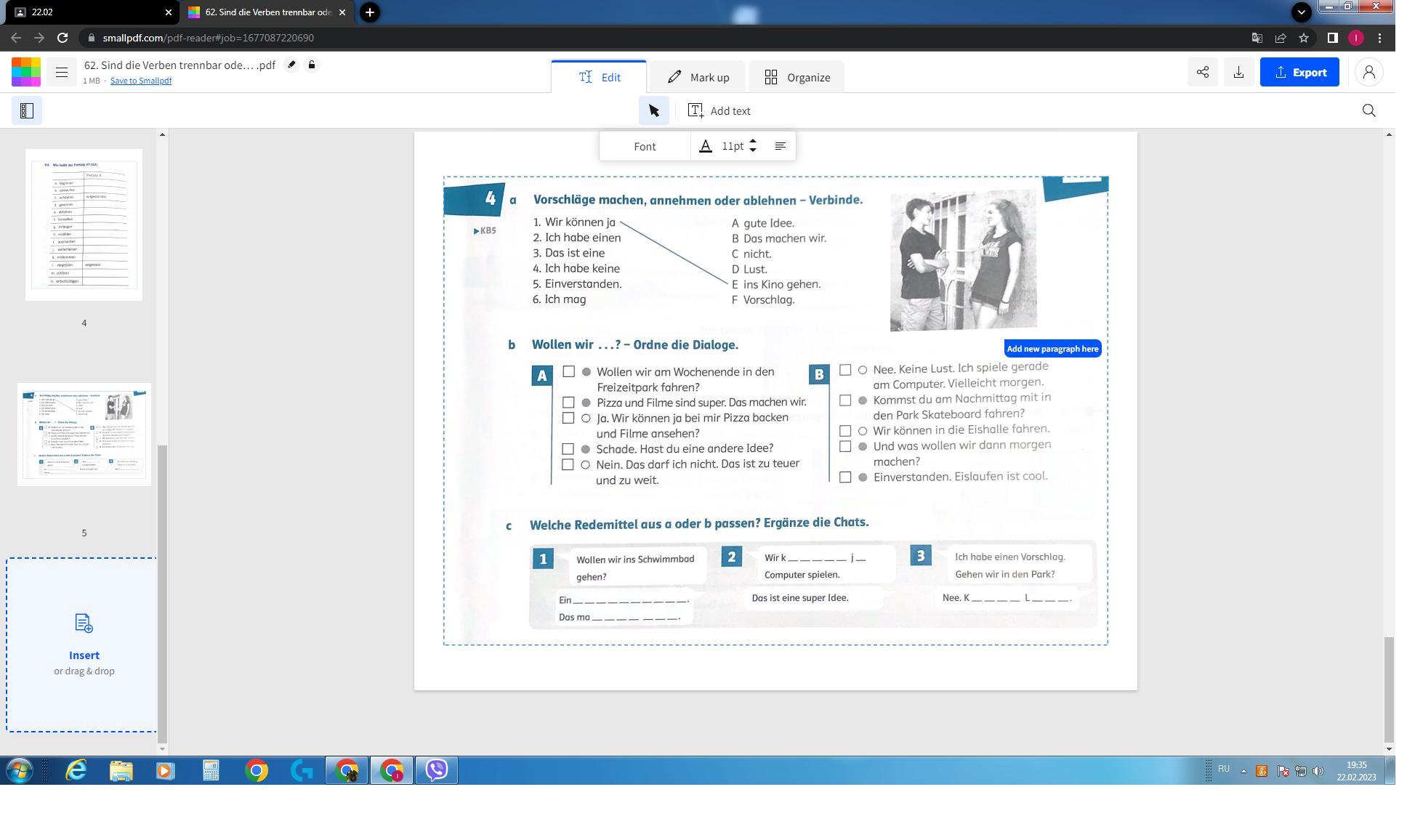Switch to the Mark up tab
The image size is (1407, 840).
point(698,78)
